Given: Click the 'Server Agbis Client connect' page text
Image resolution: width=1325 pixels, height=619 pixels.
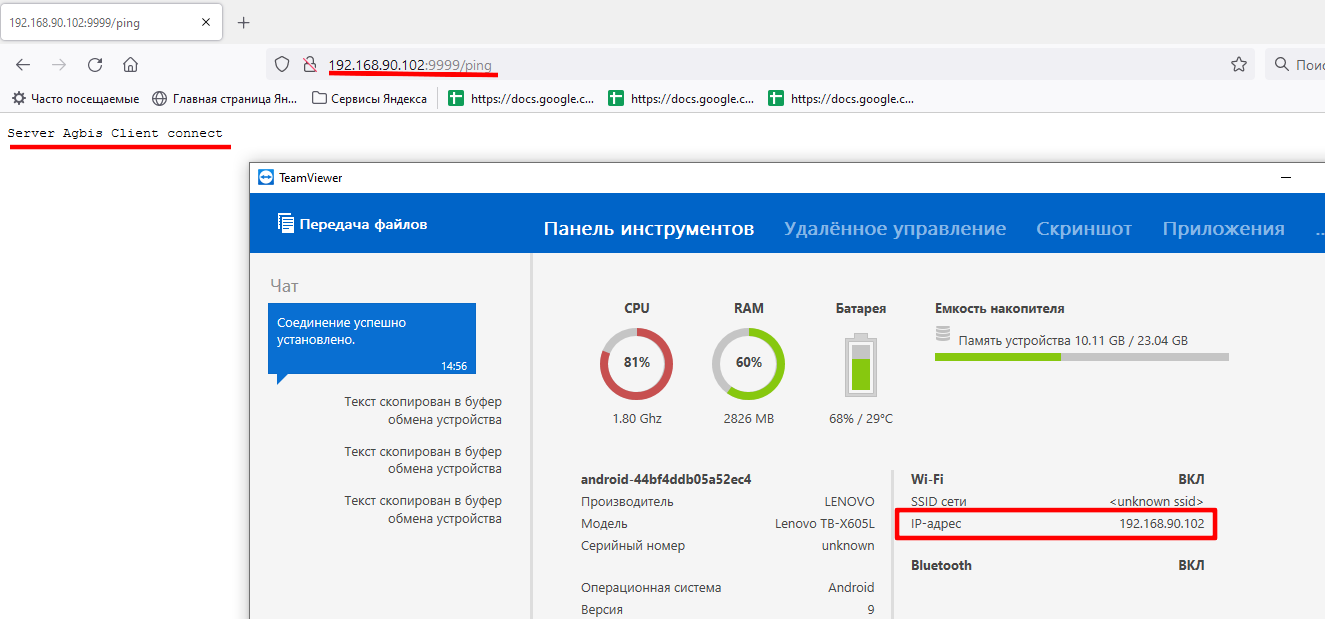Looking at the screenshot, I should pyautogui.click(x=115, y=133).
